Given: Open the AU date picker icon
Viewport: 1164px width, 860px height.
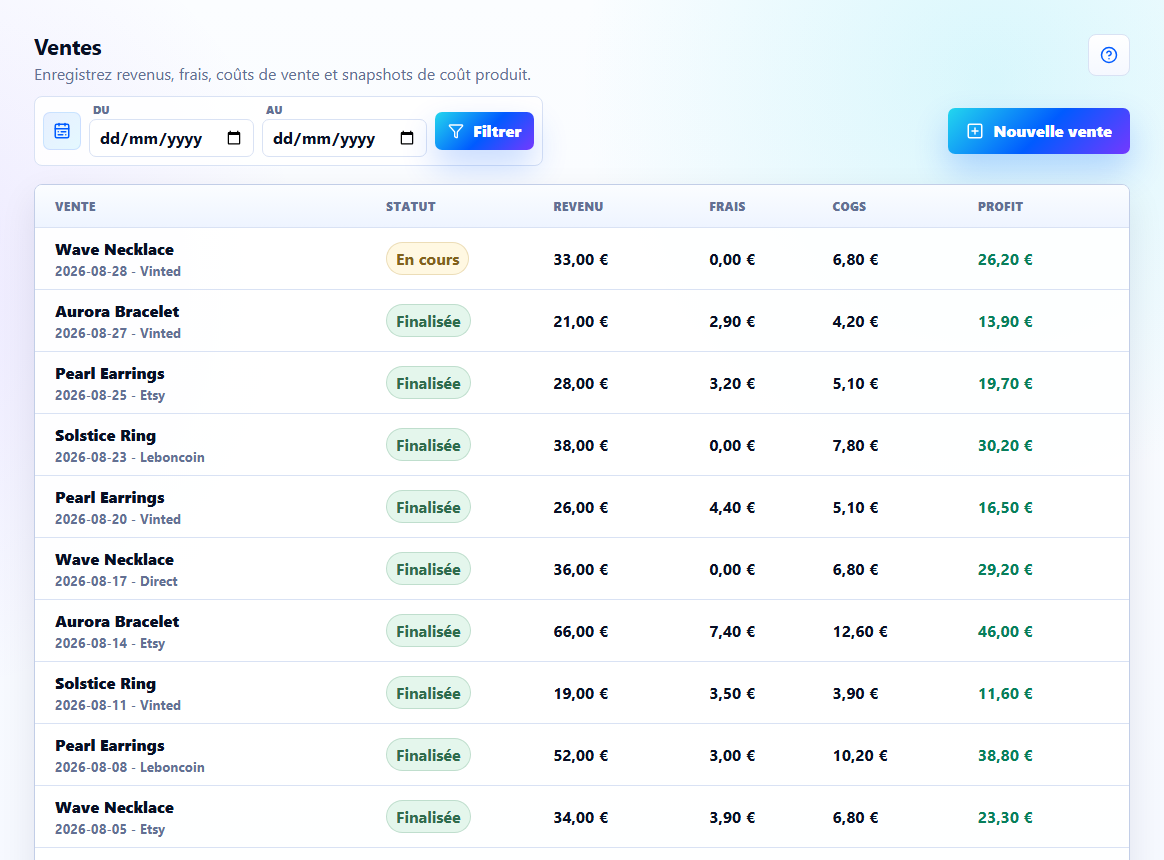Looking at the screenshot, I should (407, 138).
